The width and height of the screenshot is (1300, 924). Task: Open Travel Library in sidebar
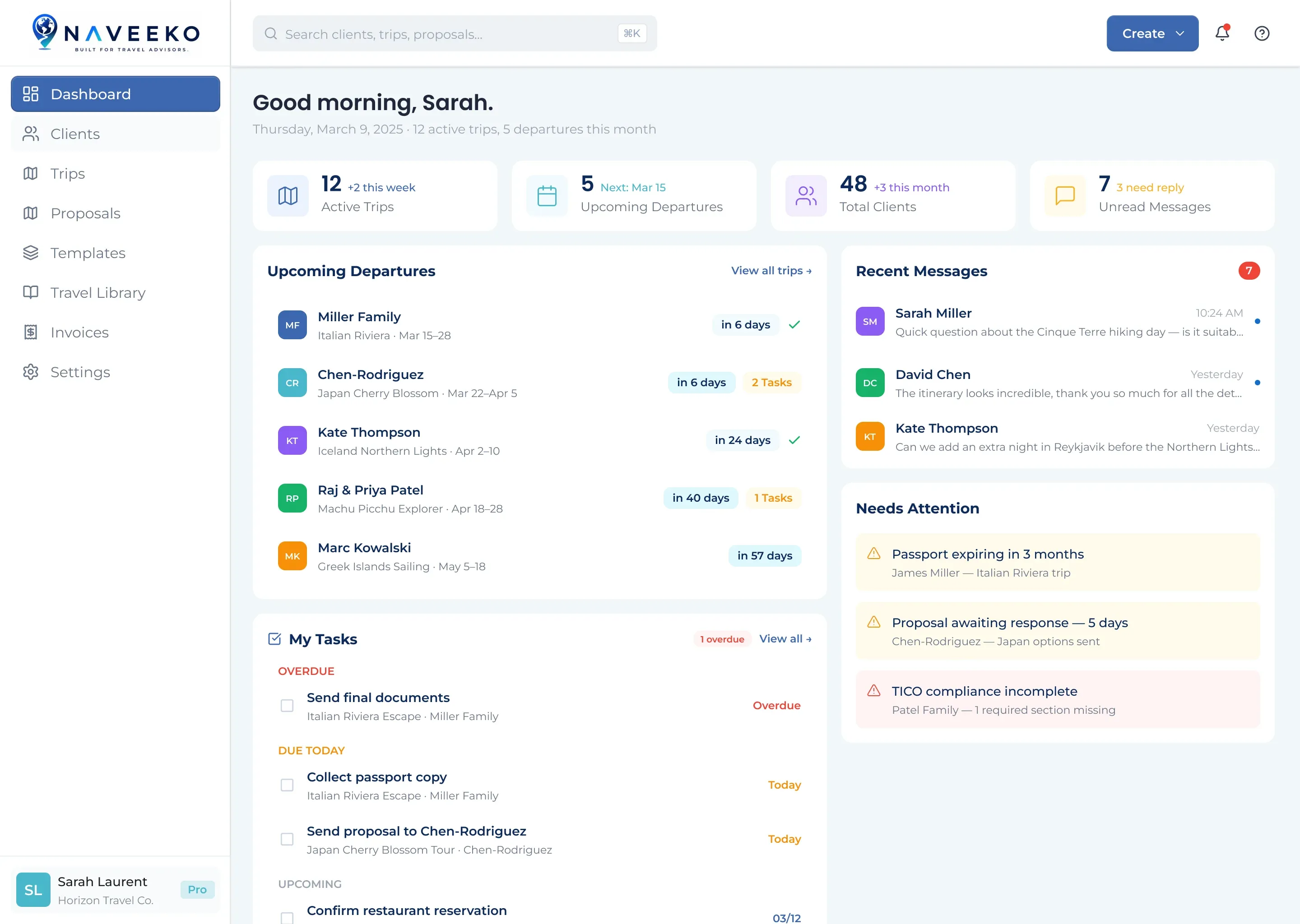click(x=116, y=292)
